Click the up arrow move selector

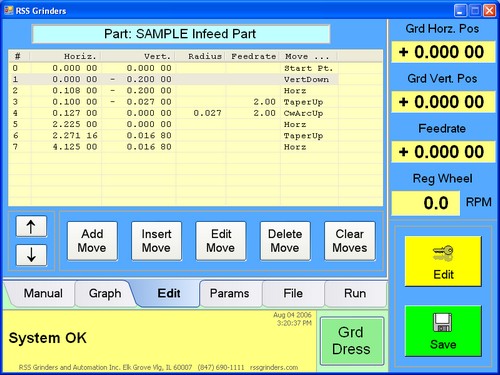click(x=31, y=227)
